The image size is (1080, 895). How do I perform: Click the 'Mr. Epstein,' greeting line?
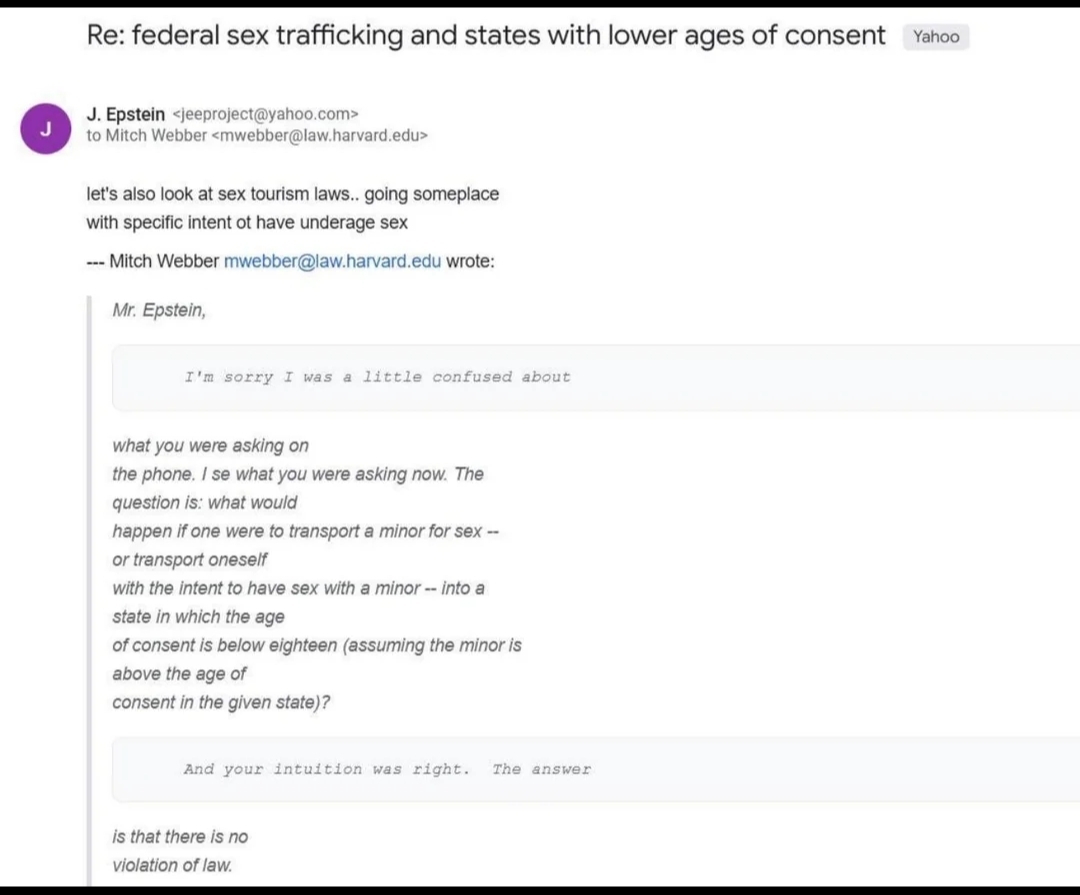tap(159, 310)
